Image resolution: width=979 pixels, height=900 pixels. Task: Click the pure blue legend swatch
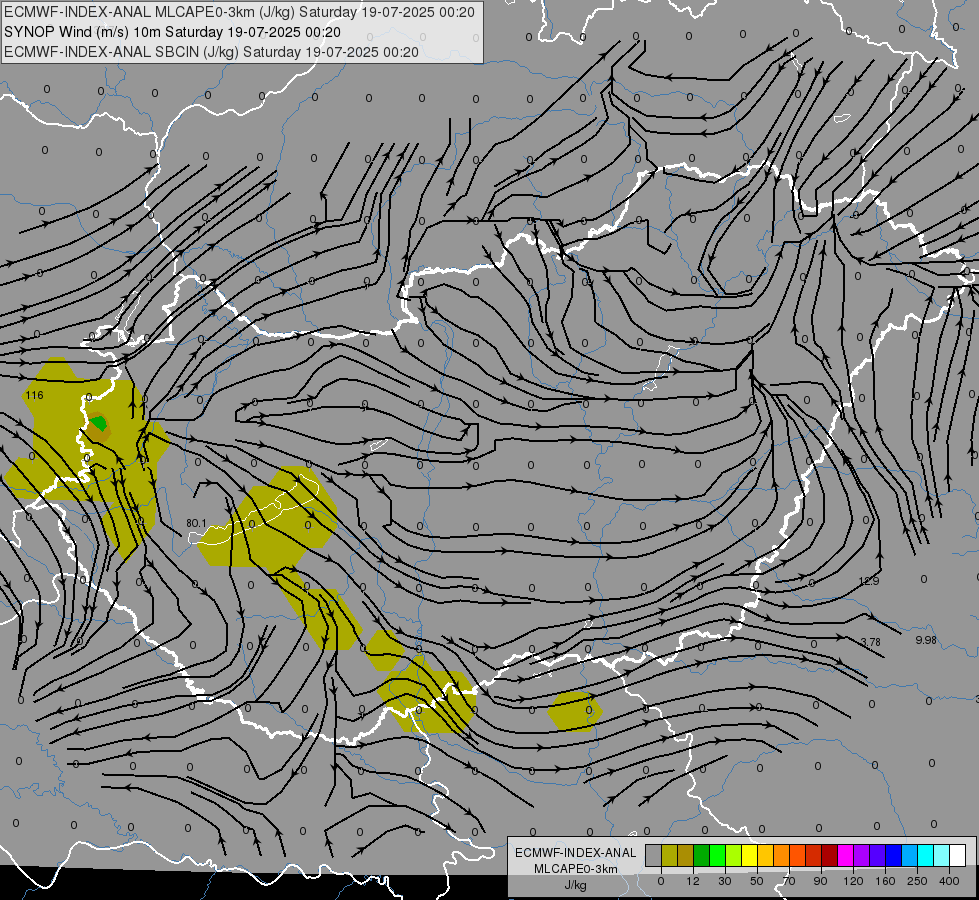click(x=893, y=855)
